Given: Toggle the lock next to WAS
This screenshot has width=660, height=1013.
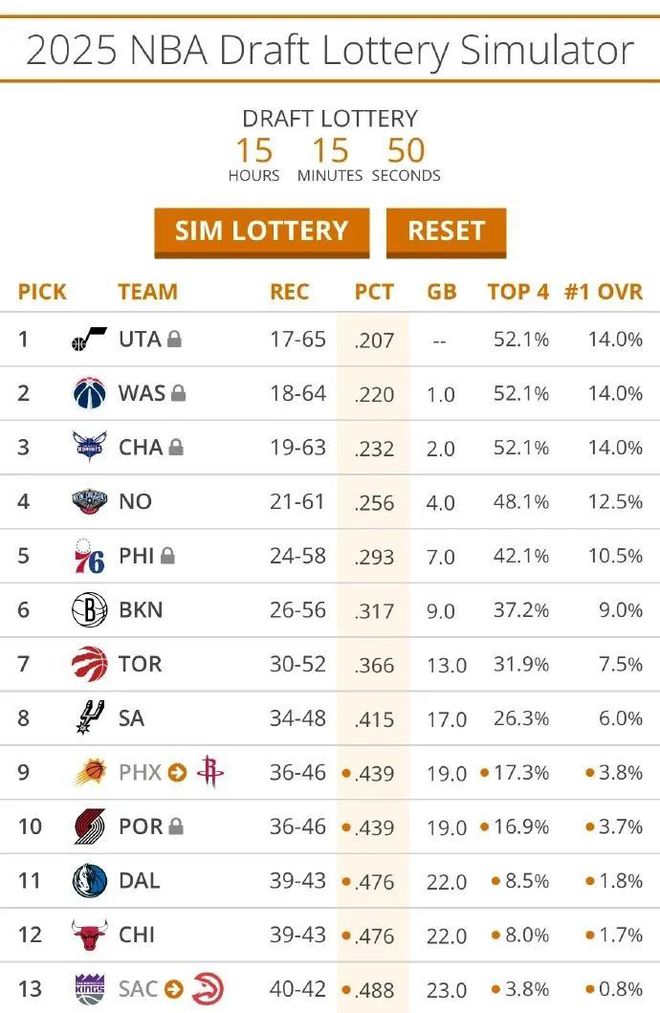Looking at the screenshot, I should (178, 394).
